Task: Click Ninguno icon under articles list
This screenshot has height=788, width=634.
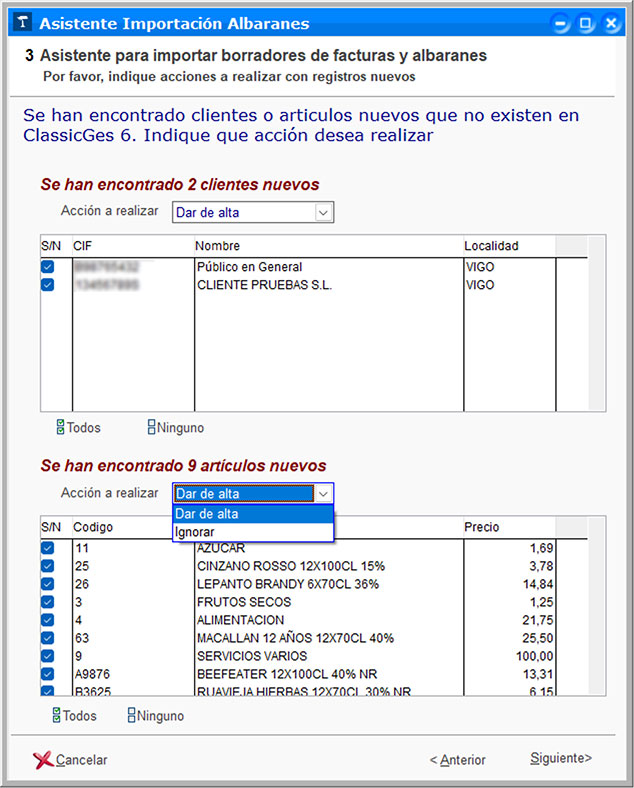Action: coord(131,716)
